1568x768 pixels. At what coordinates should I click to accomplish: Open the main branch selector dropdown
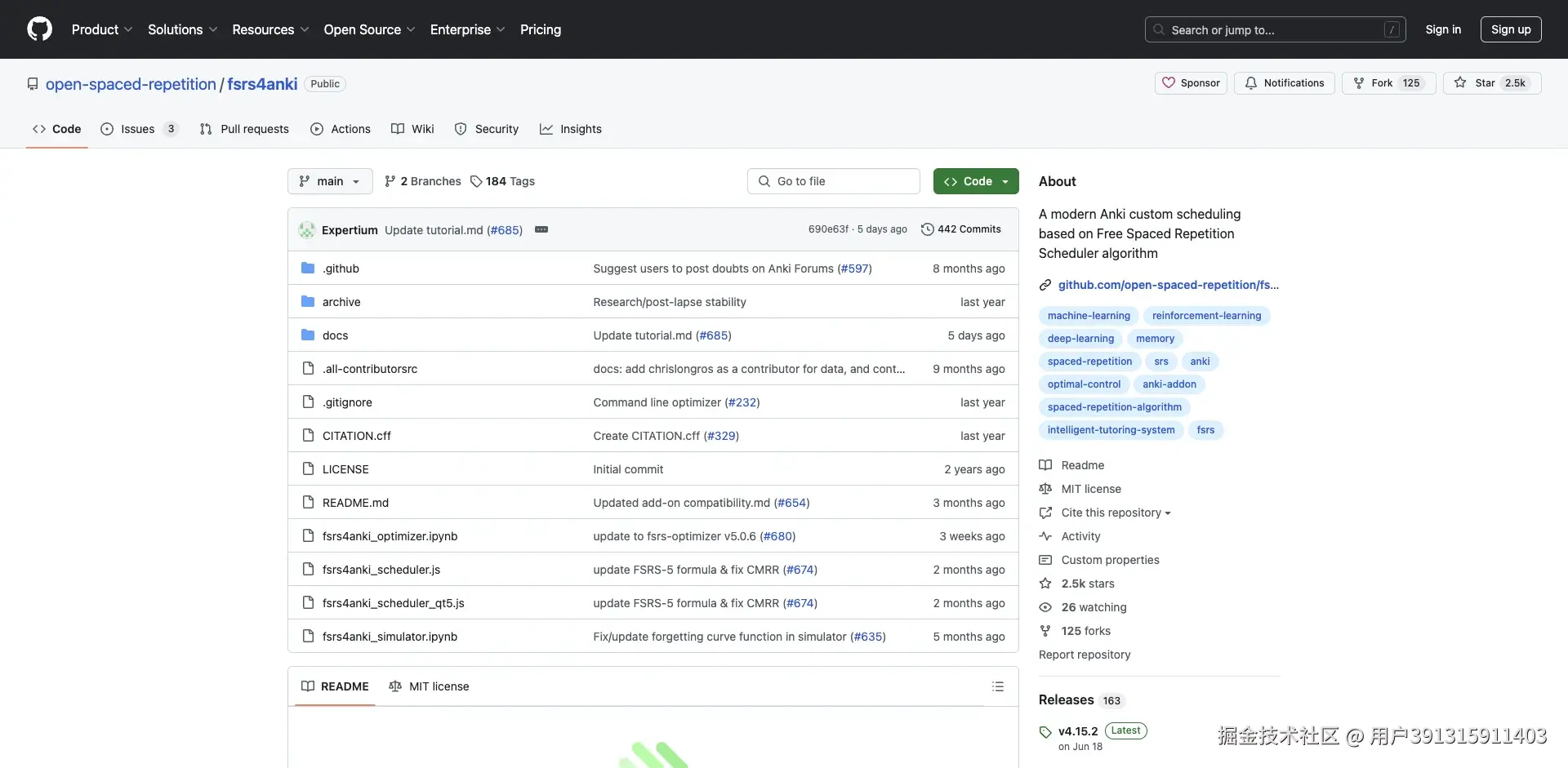pos(330,181)
